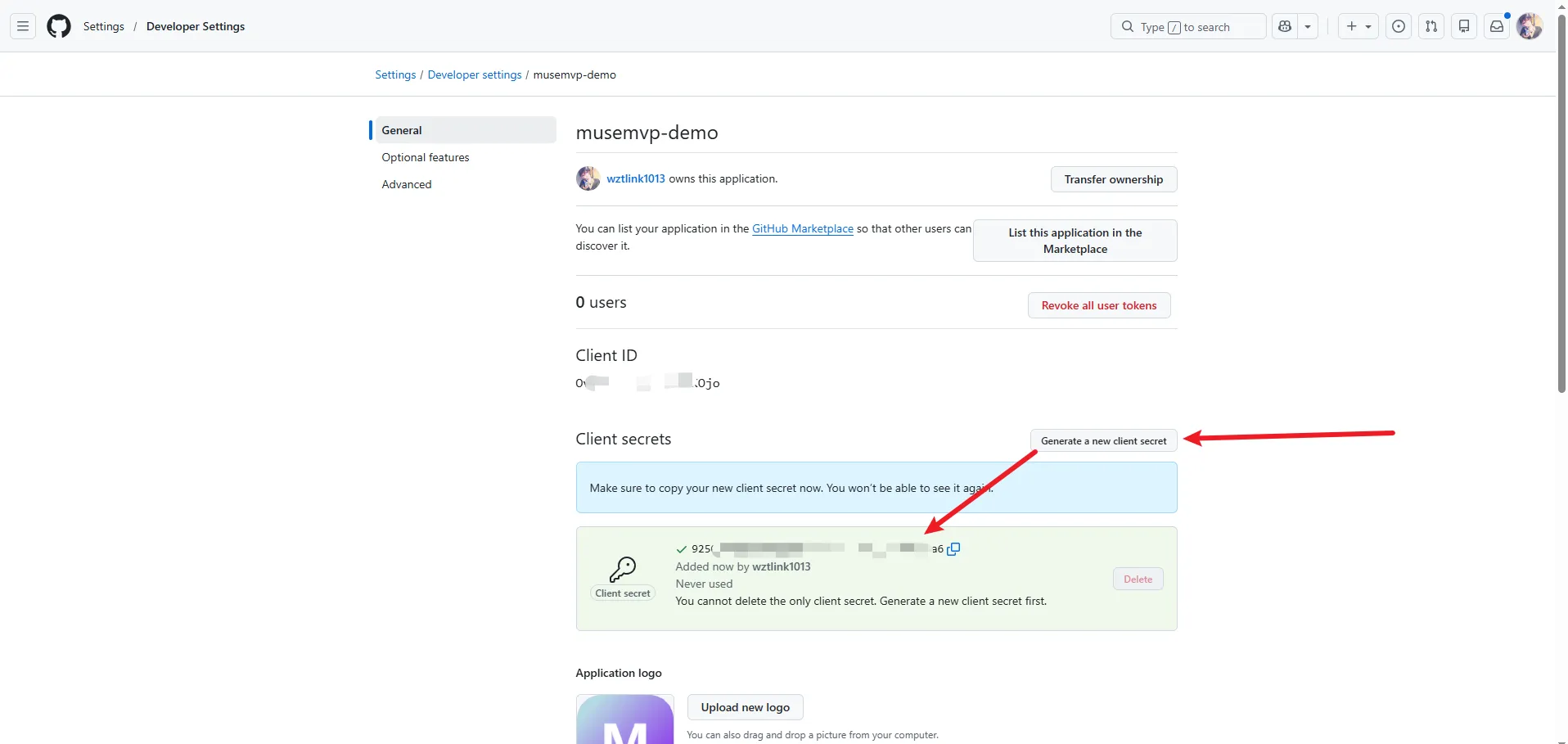
Task: Click the Revoke all user tokens button
Action: pos(1098,305)
